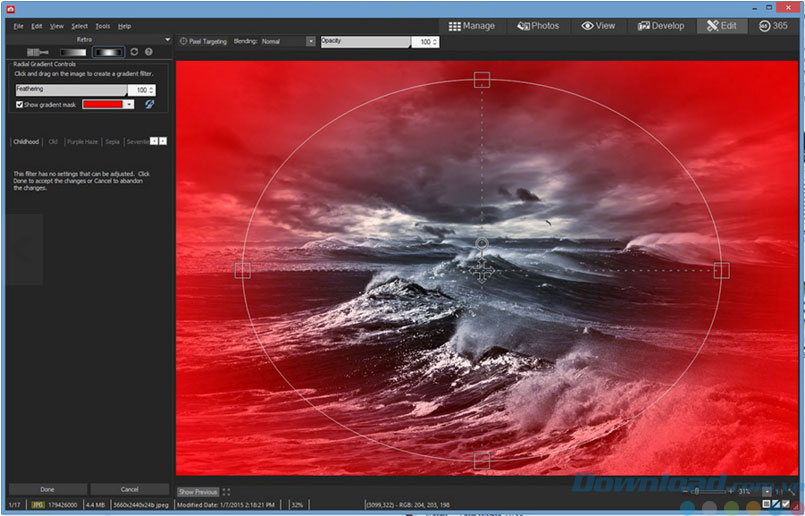805x516 pixels.
Task: Open the gradient mask color dropdown arrow
Action: click(x=129, y=104)
